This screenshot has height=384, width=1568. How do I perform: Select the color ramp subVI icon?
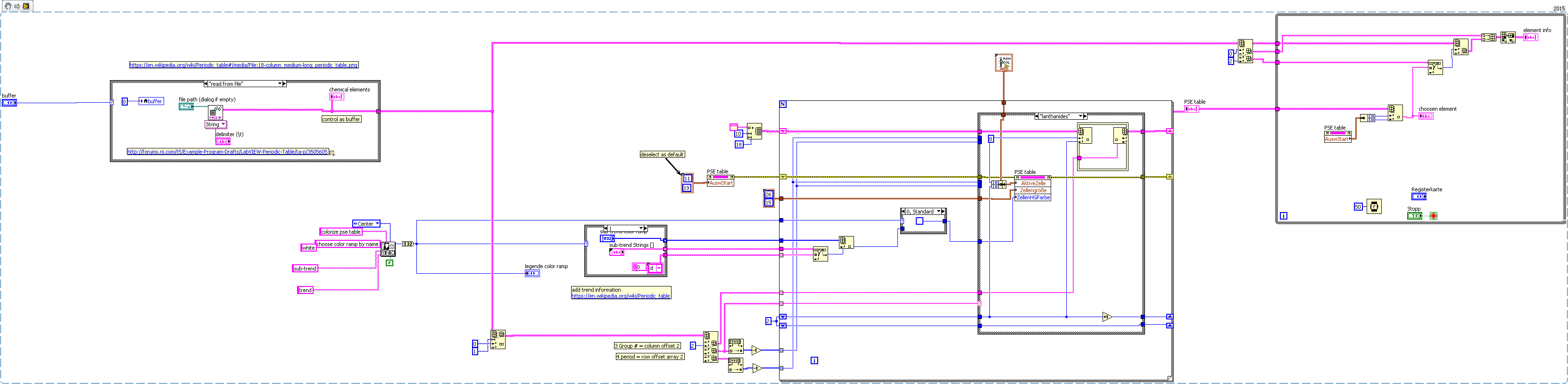click(388, 248)
